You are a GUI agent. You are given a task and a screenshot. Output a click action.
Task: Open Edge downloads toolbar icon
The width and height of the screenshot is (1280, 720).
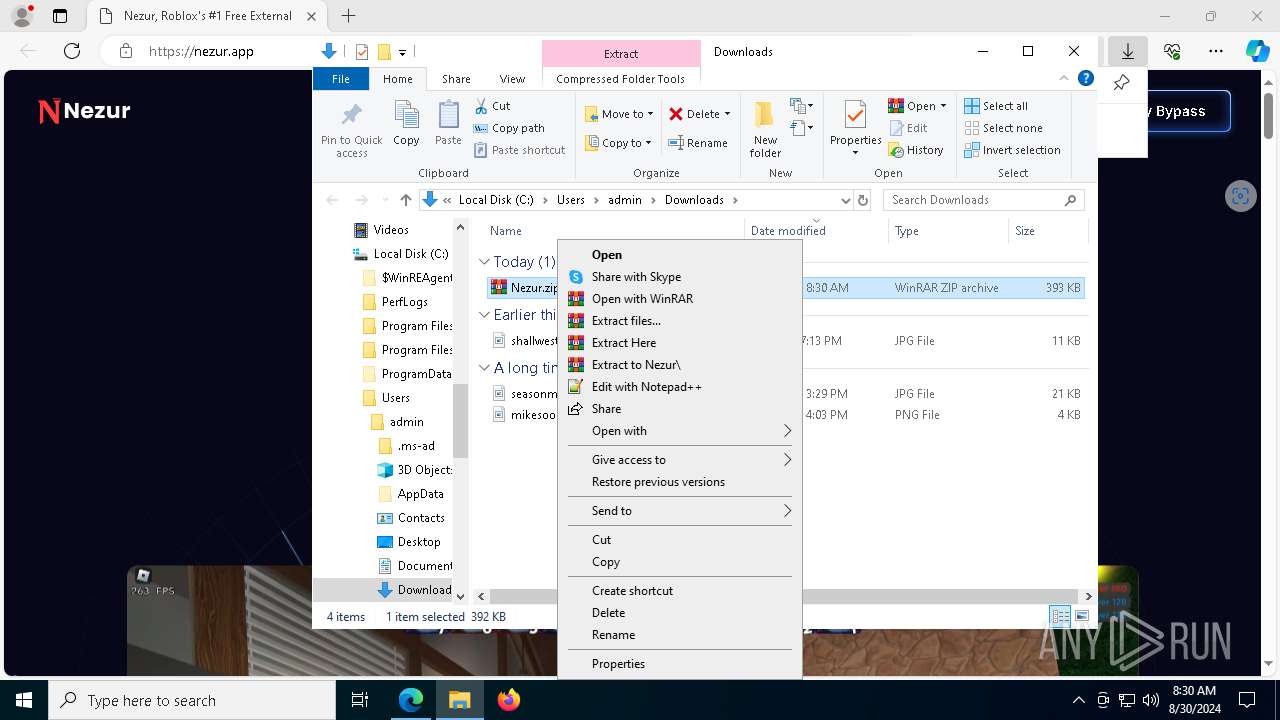[1127, 51]
